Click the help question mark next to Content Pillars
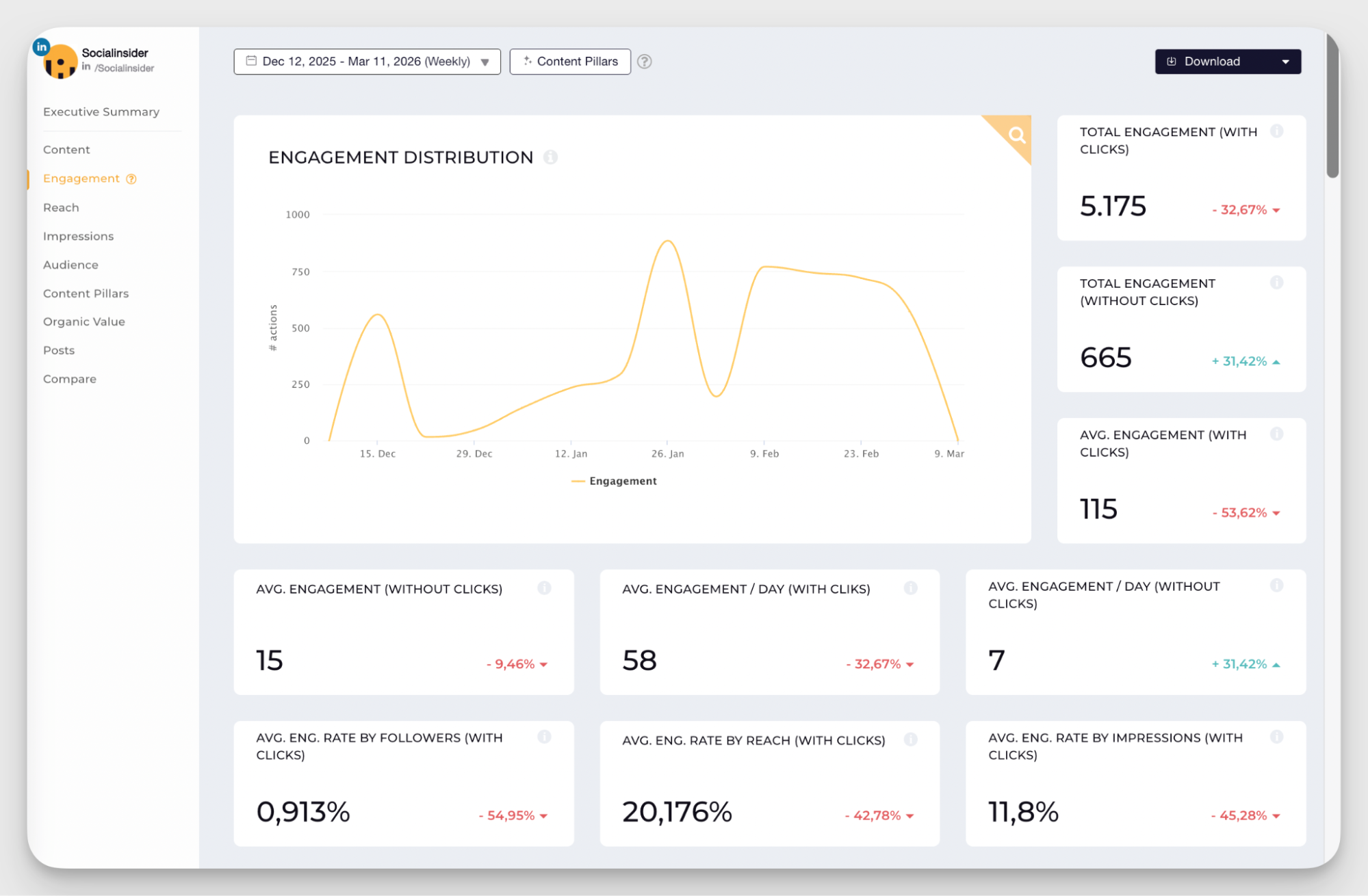Screen dimensions: 1368x896 click(644, 62)
